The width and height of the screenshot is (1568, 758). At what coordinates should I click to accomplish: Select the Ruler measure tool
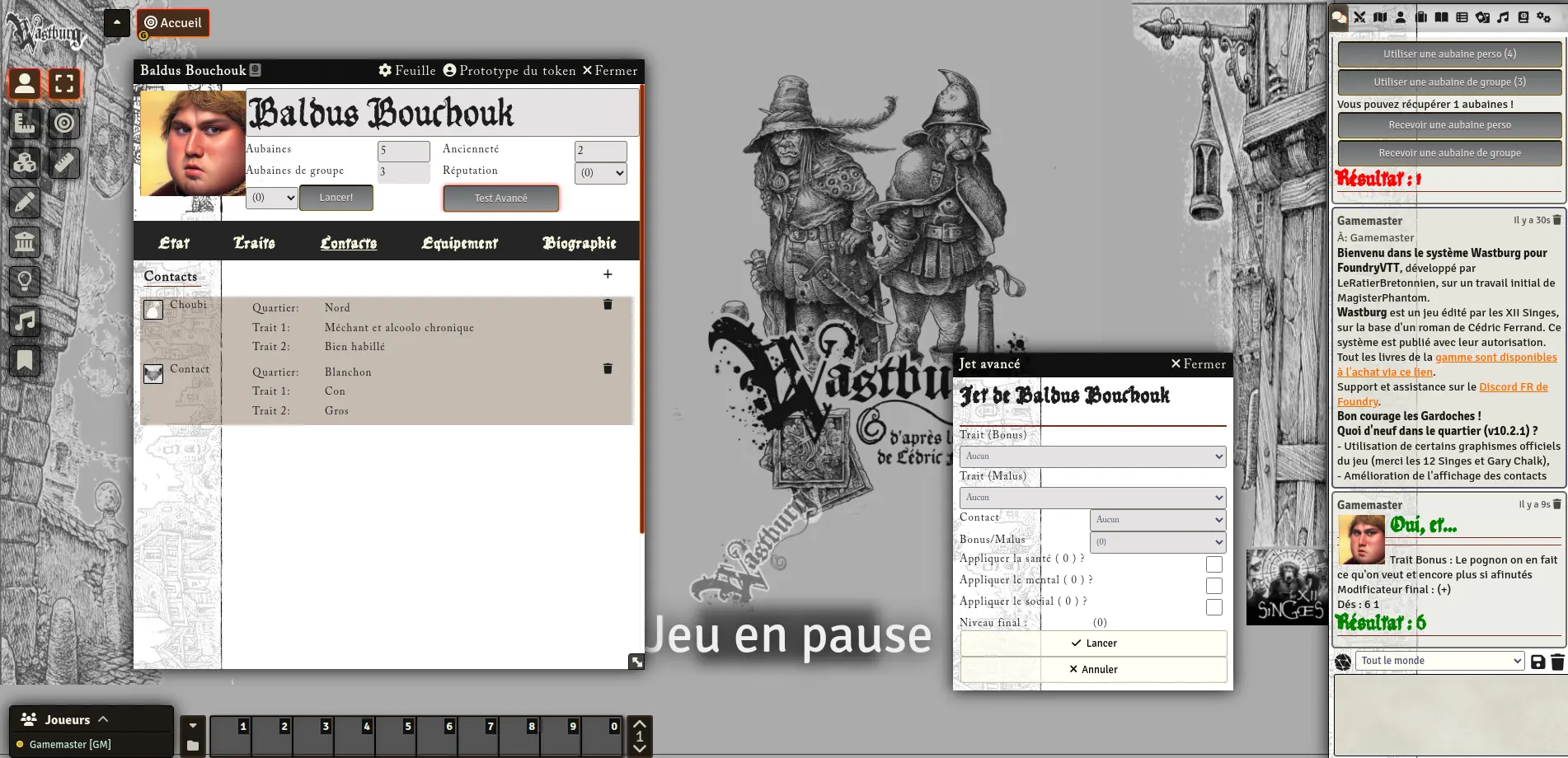[x=64, y=162]
